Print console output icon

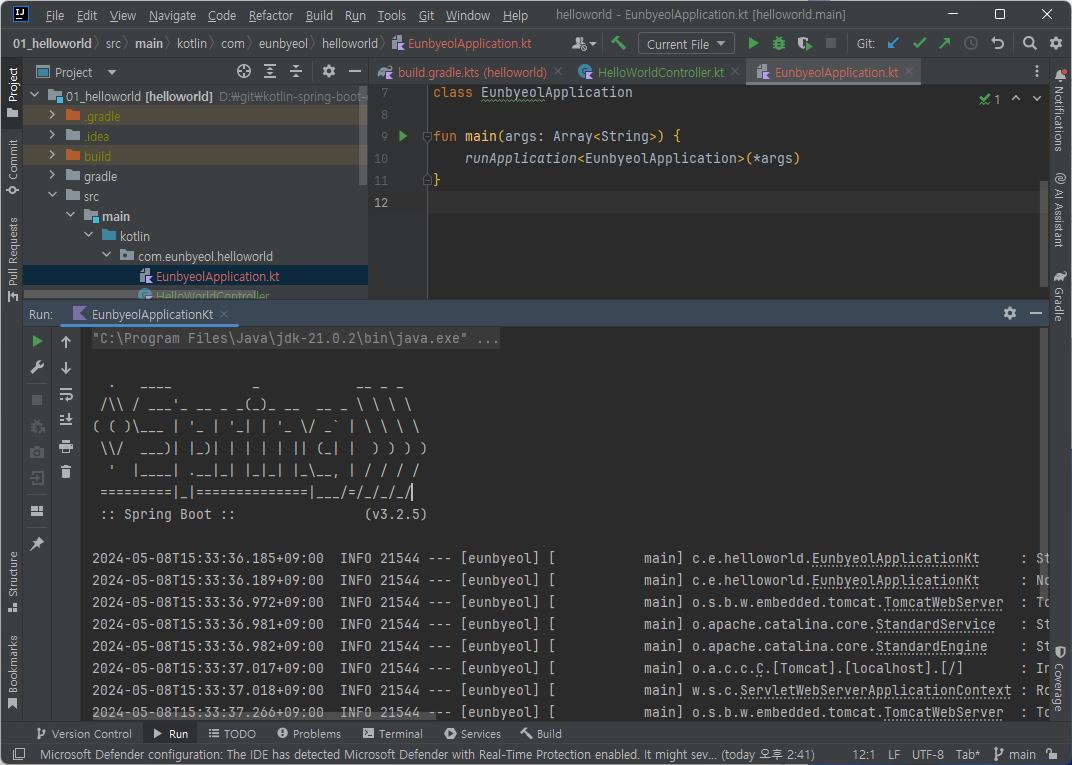(66, 446)
